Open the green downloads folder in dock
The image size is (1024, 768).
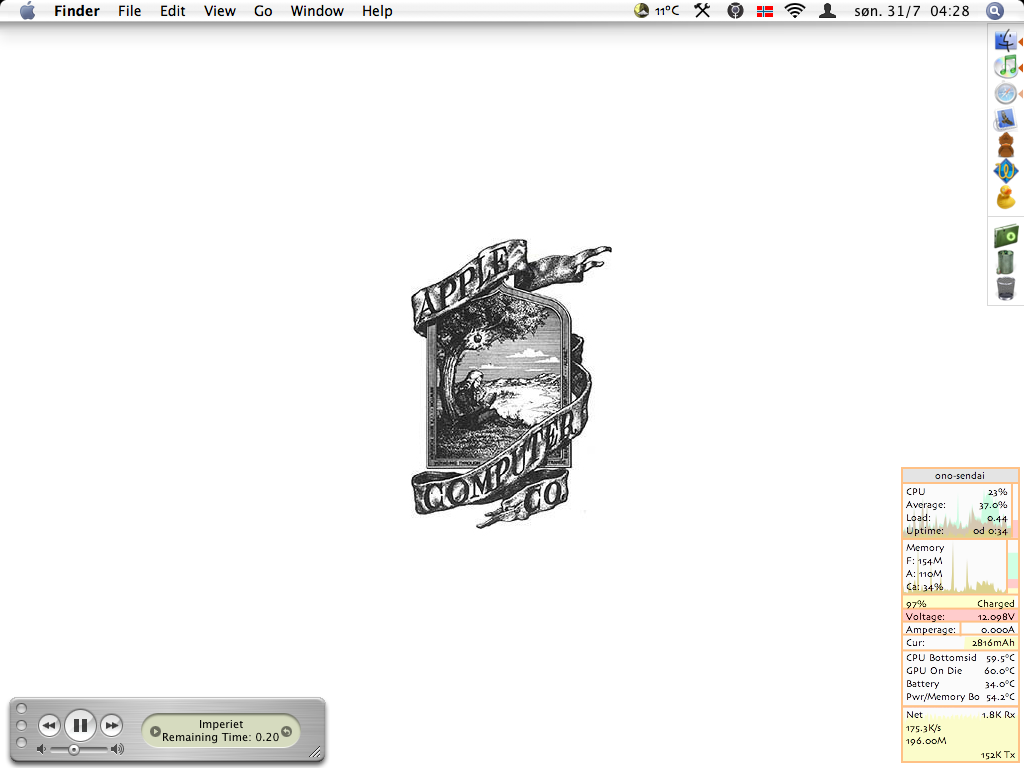tap(1006, 236)
